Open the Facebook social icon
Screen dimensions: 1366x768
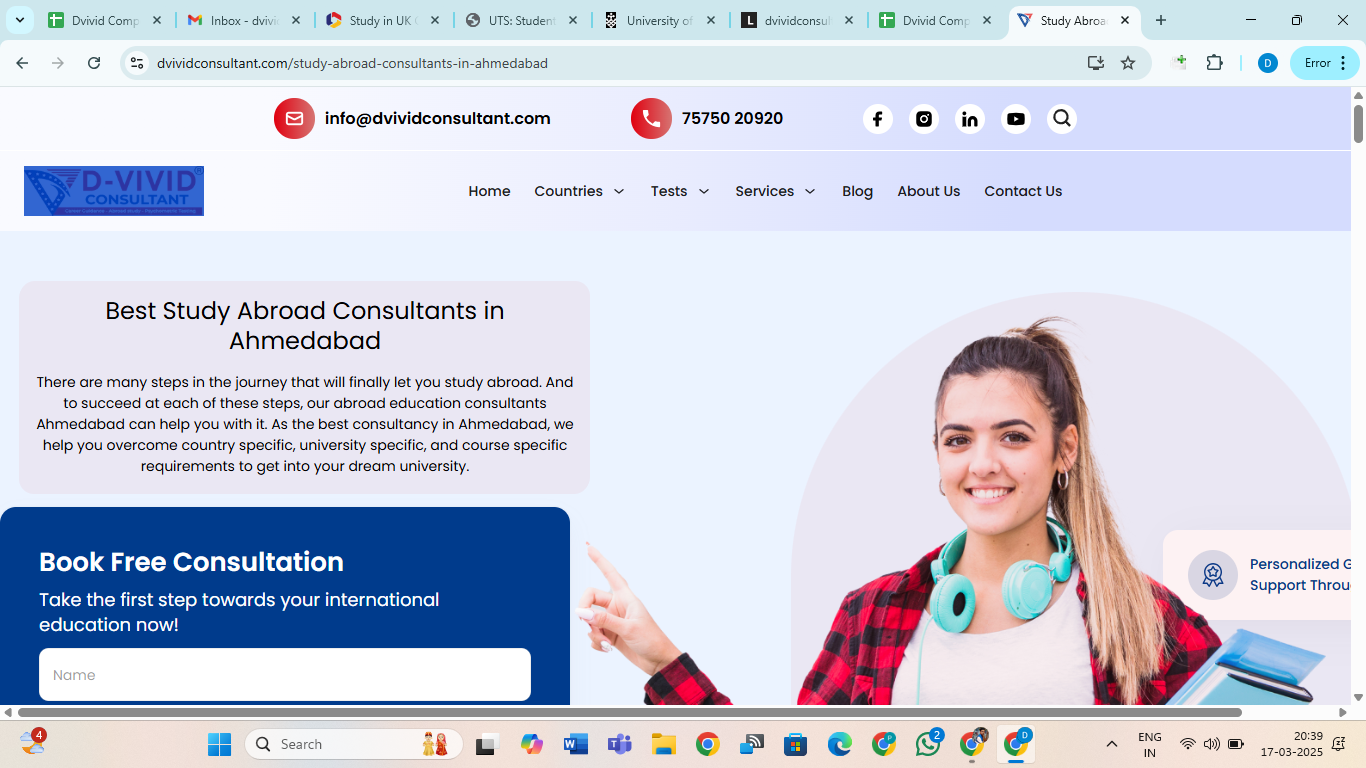(x=877, y=119)
